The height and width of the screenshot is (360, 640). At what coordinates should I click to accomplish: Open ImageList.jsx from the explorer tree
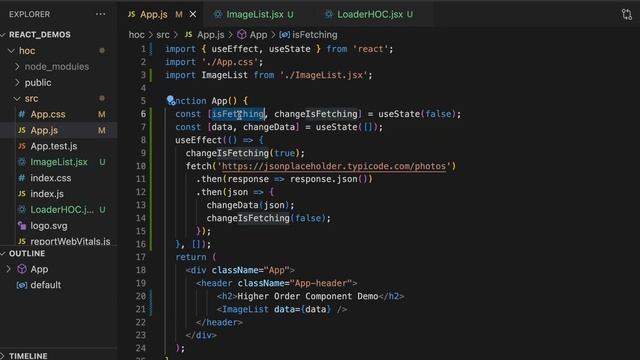(59, 162)
